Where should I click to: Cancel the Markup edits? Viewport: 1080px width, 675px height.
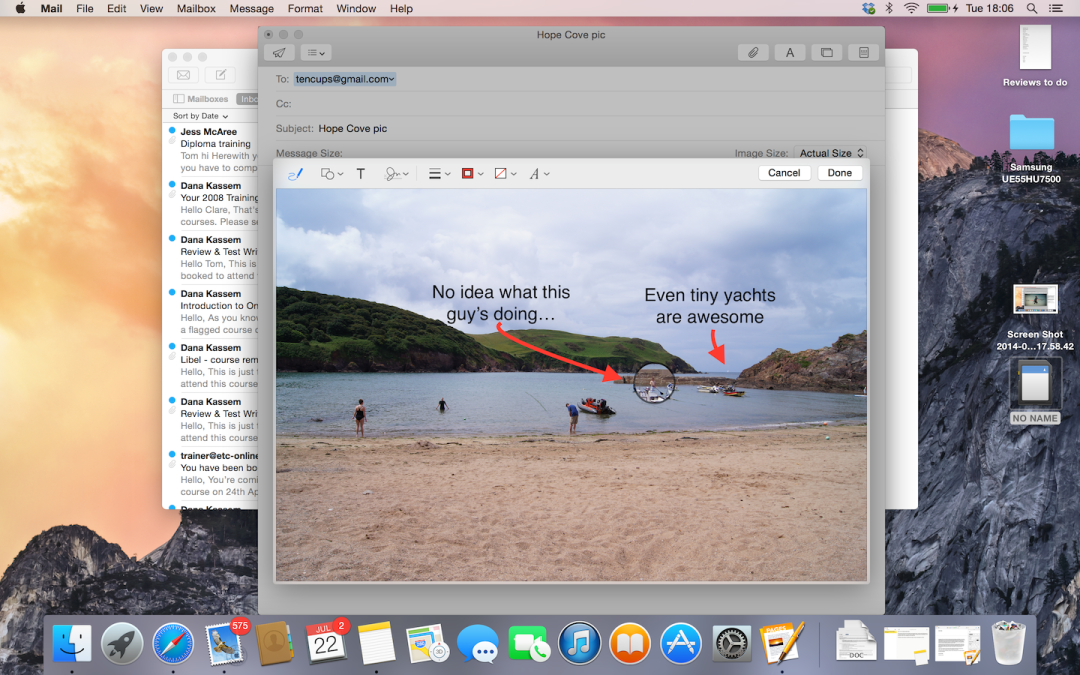click(x=784, y=173)
